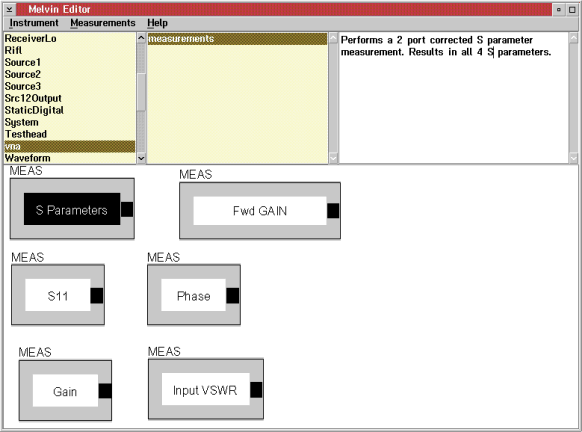Open the Instrument menu
The width and height of the screenshot is (582, 432).
[x=34, y=23]
